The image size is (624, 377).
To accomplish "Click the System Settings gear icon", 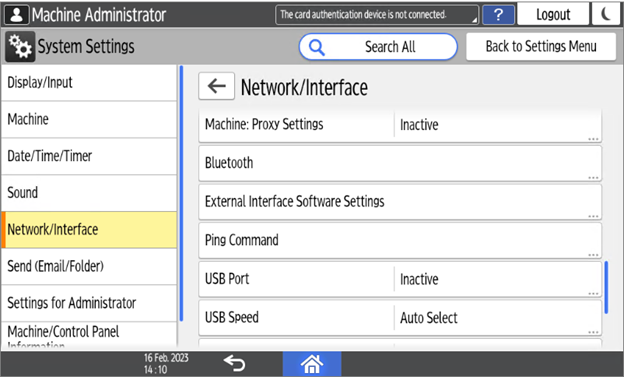I will 20,47.
